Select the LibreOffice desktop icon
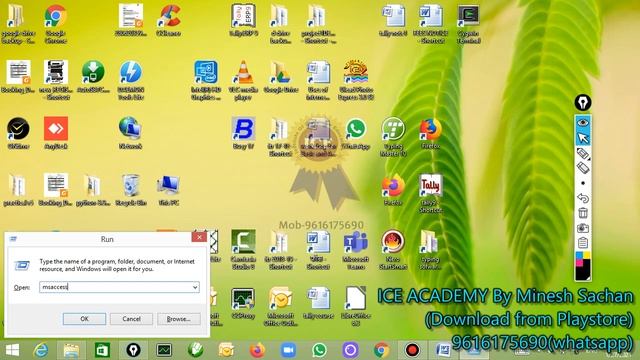The height and width of the screenshot is (360, 640). coord(356,306)
